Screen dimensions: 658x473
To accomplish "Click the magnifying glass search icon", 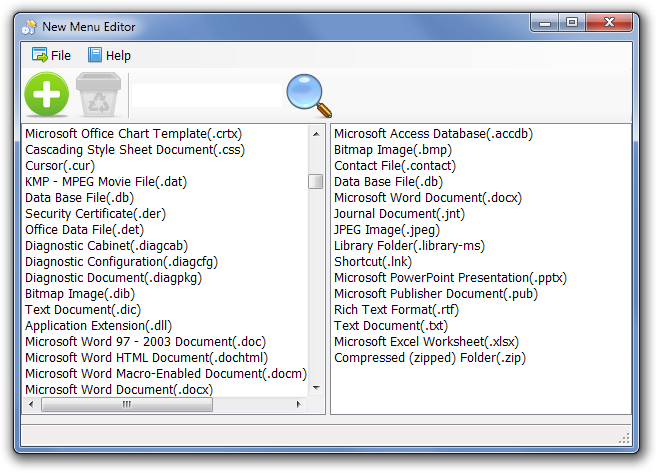I will (x=309, y=96).
